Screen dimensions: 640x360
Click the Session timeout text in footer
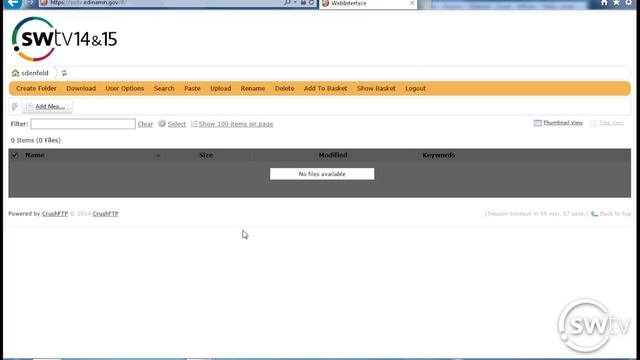click(x=536, y=213)
